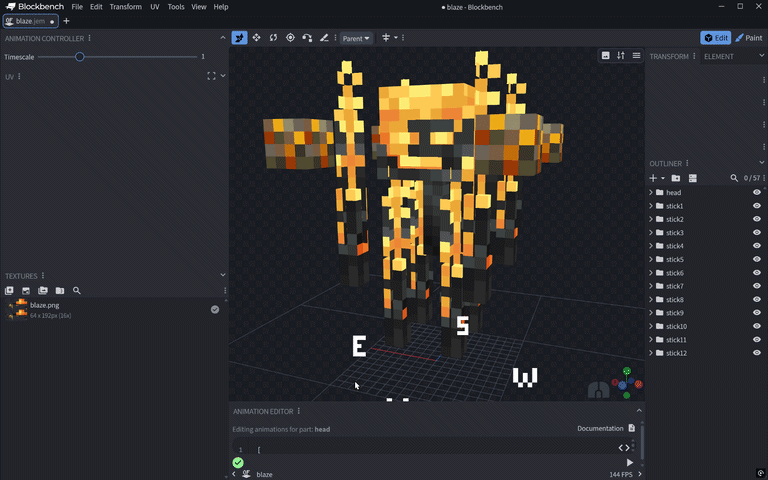Collapse the Textures panel
This screenshot has width=768, height=480.
(223, 275)
